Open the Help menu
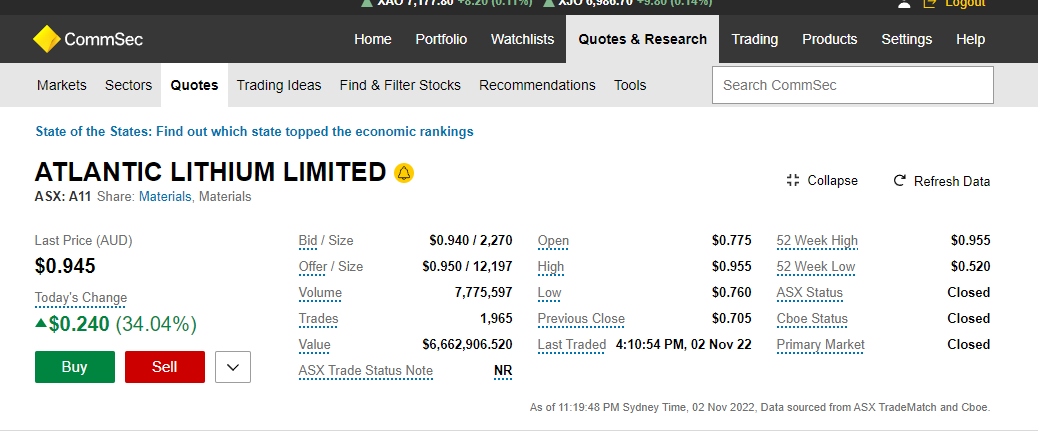The height and width of the screenshot is (437, 1038). click(x=970, y=39)
